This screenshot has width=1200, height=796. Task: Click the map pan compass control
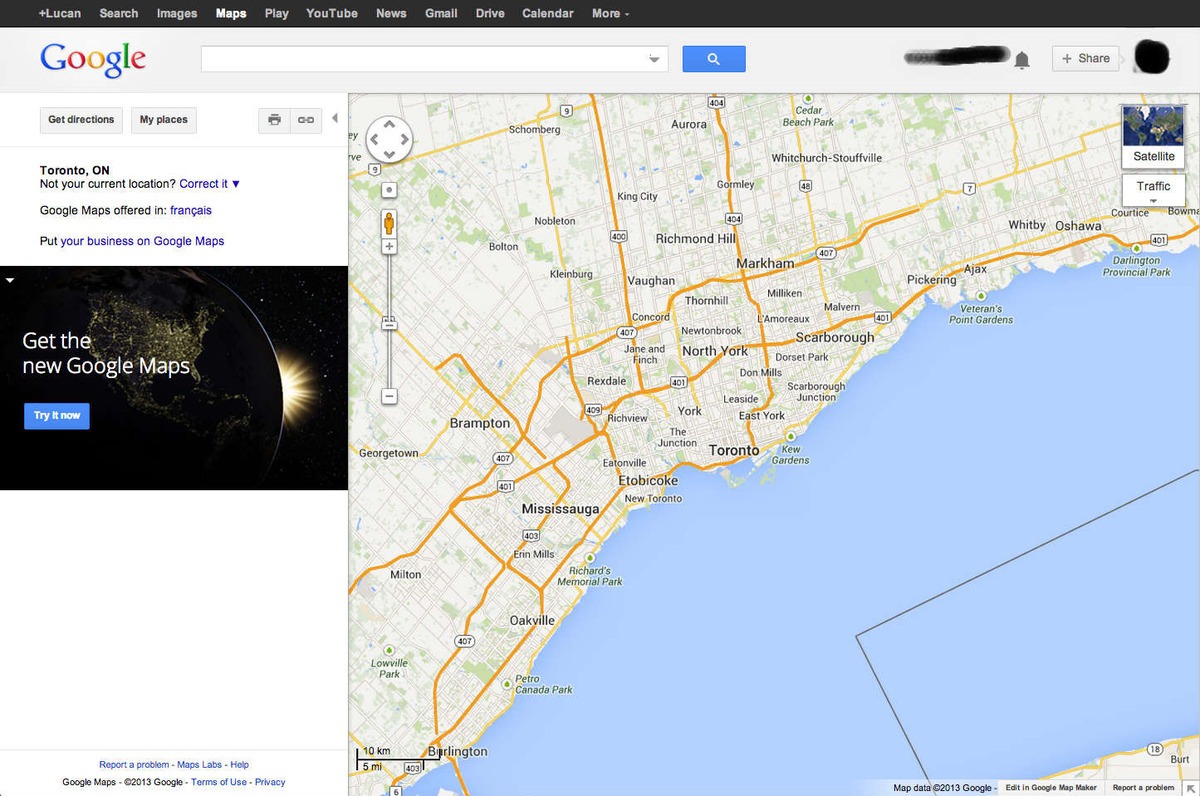pyautogui.click(x=389, y=139)
